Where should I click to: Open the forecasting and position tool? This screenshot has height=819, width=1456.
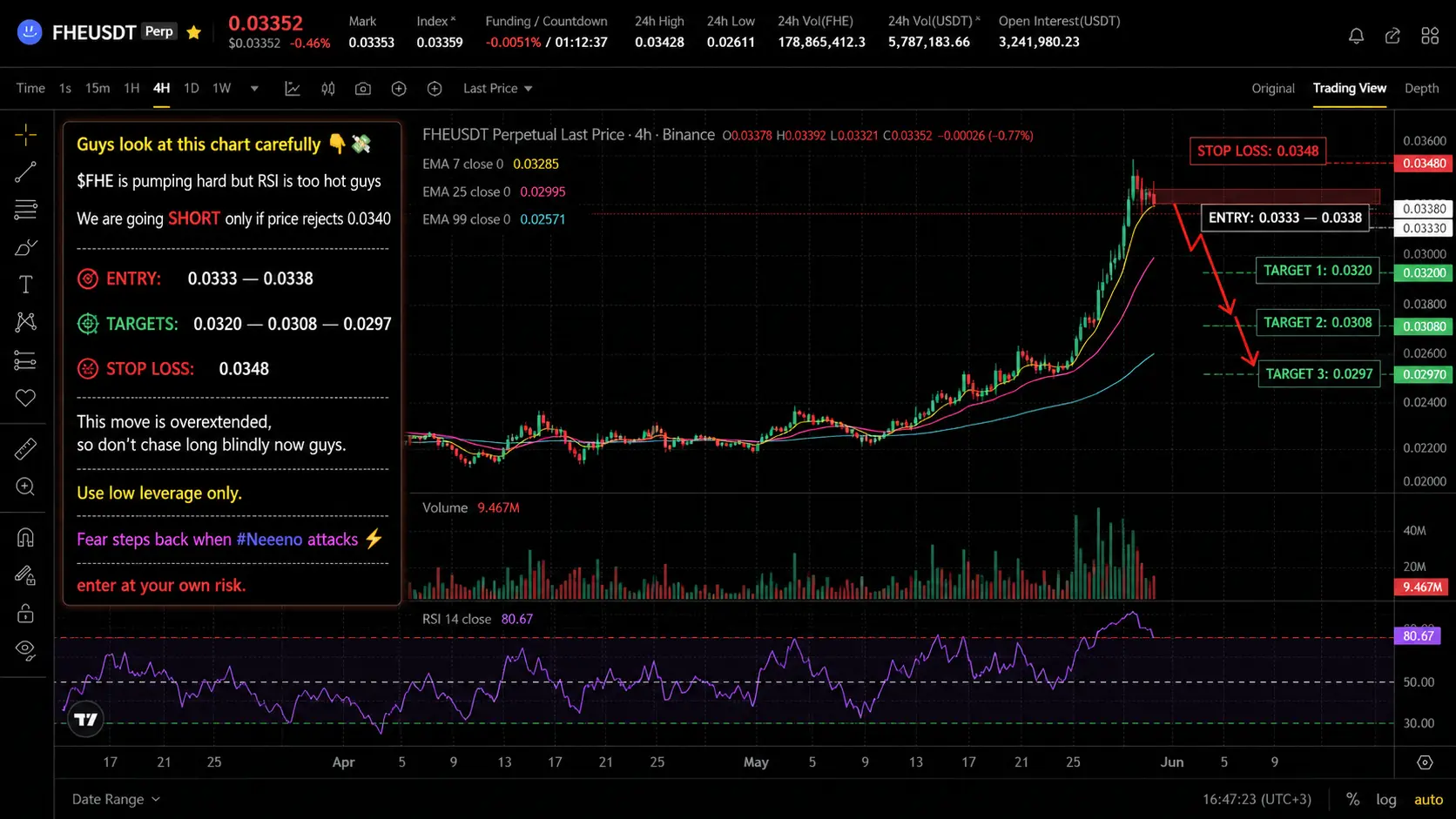pos(25,360)
